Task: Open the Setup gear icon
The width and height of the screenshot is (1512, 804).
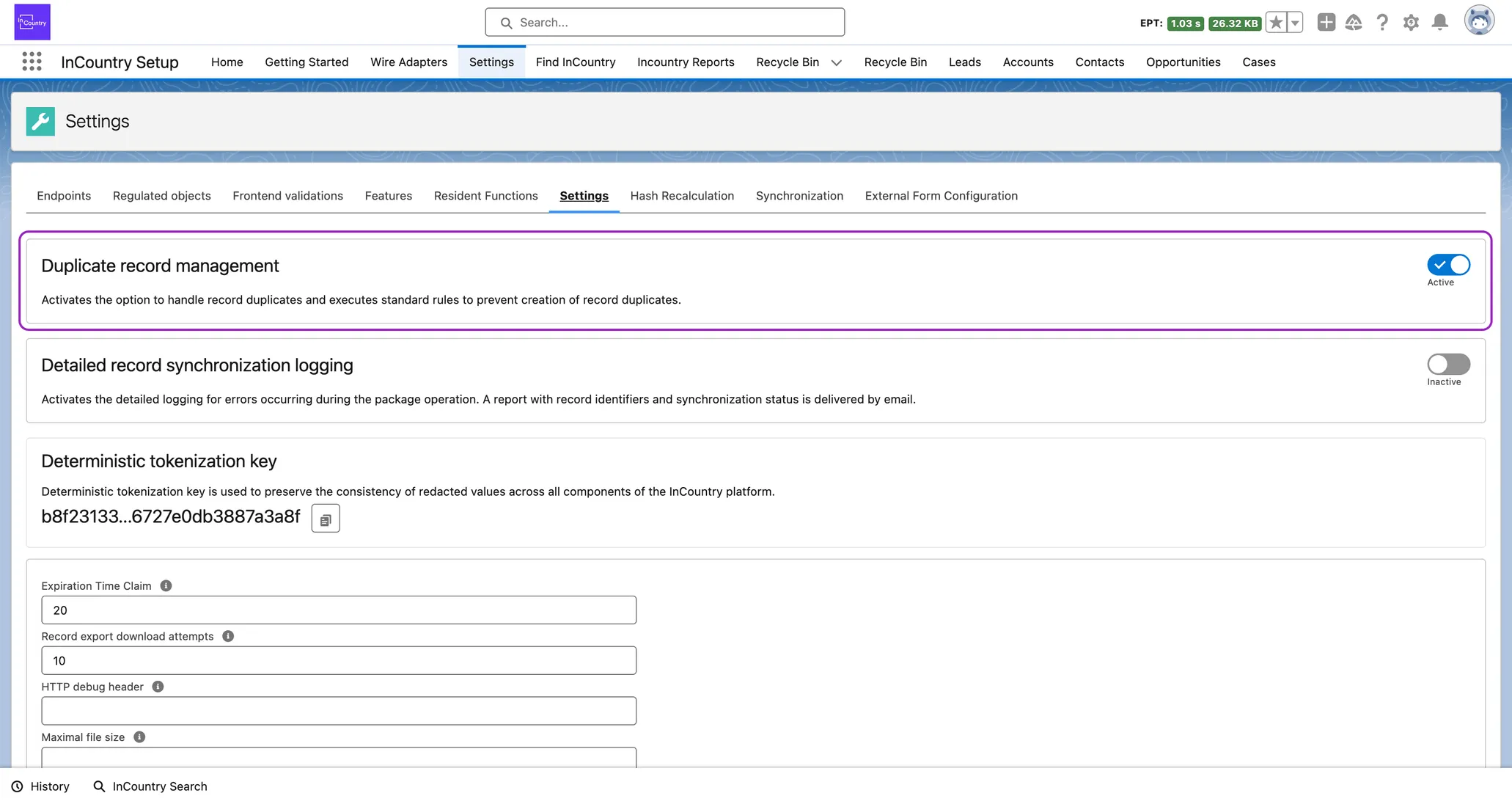Action: click(x=1411, y=23)
